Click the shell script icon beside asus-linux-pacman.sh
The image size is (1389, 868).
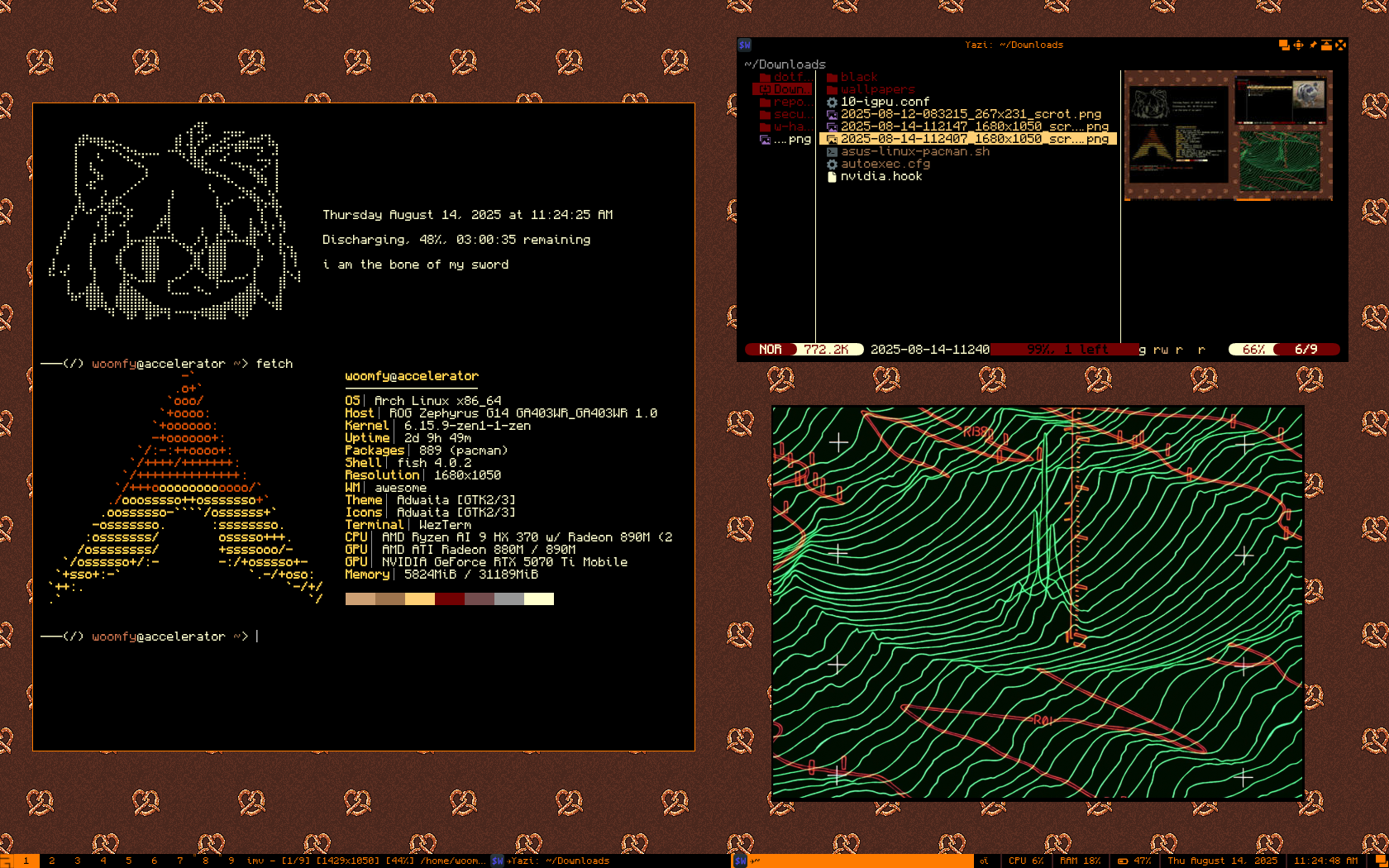832,151
